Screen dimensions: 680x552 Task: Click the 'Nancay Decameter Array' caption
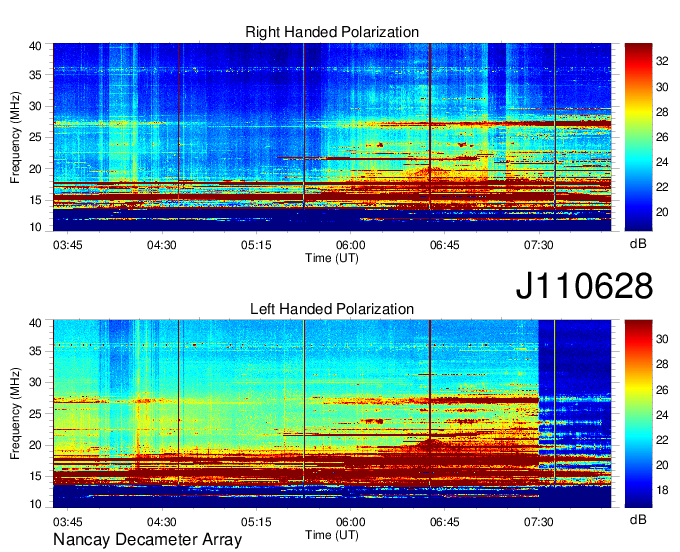(147, 539)
